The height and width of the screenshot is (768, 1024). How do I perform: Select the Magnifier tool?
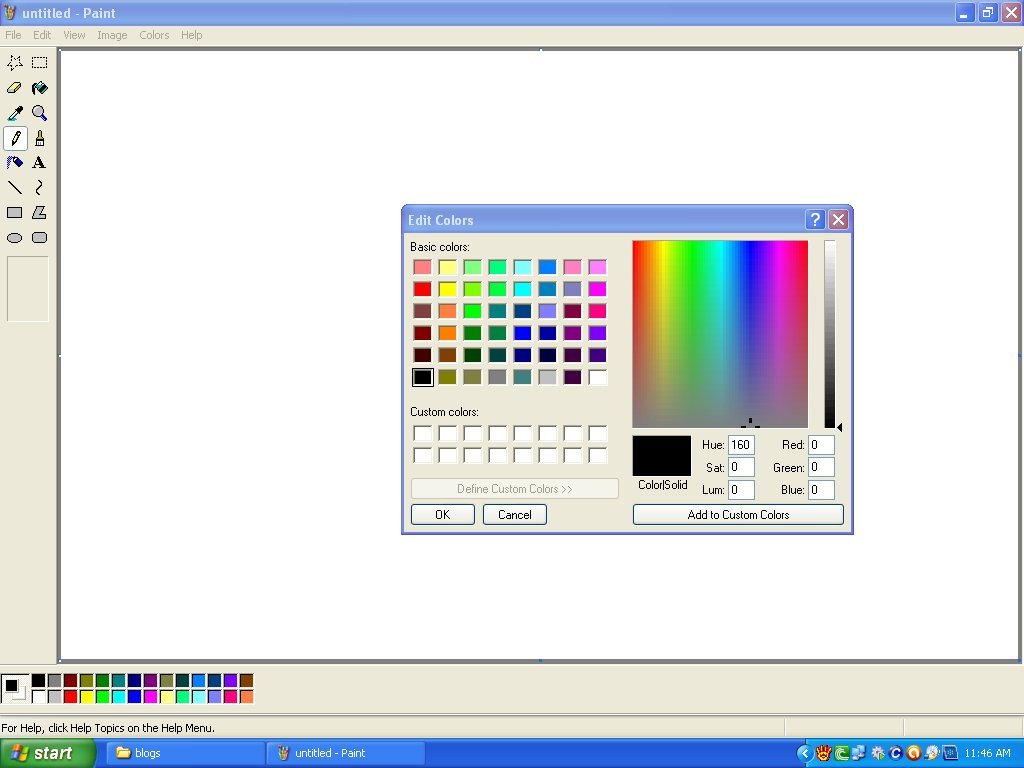coord(39,113)
